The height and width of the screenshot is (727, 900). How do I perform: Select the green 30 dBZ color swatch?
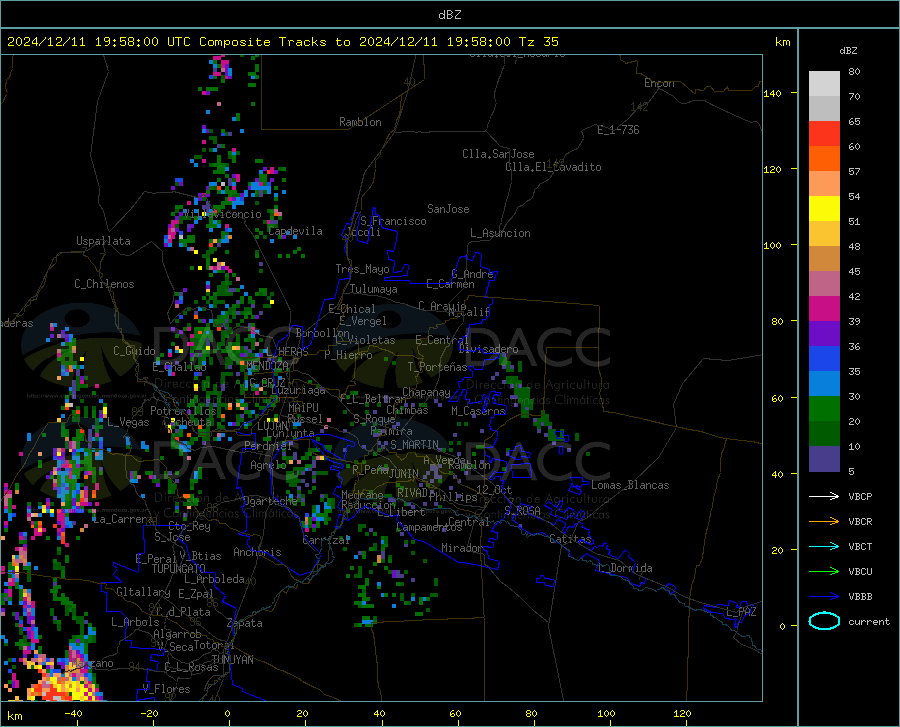pyautogui.click(x=824, y=409)
